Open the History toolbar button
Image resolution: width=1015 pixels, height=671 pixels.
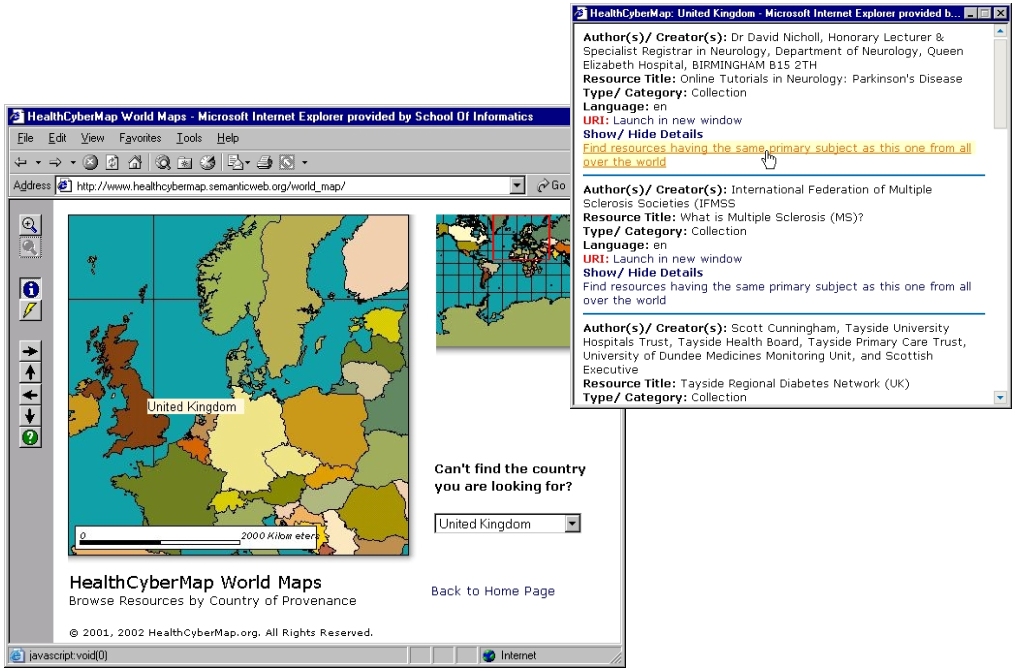207,162
